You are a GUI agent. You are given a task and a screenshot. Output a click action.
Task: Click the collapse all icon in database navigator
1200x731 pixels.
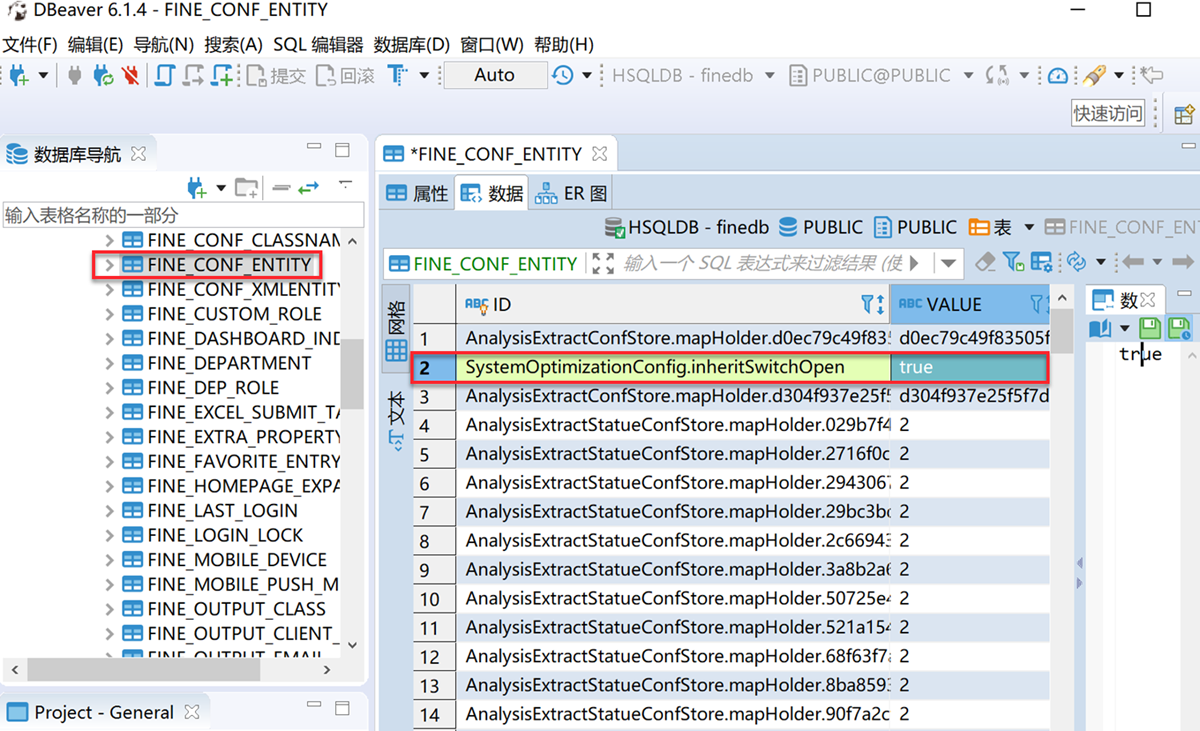(281, 187)
